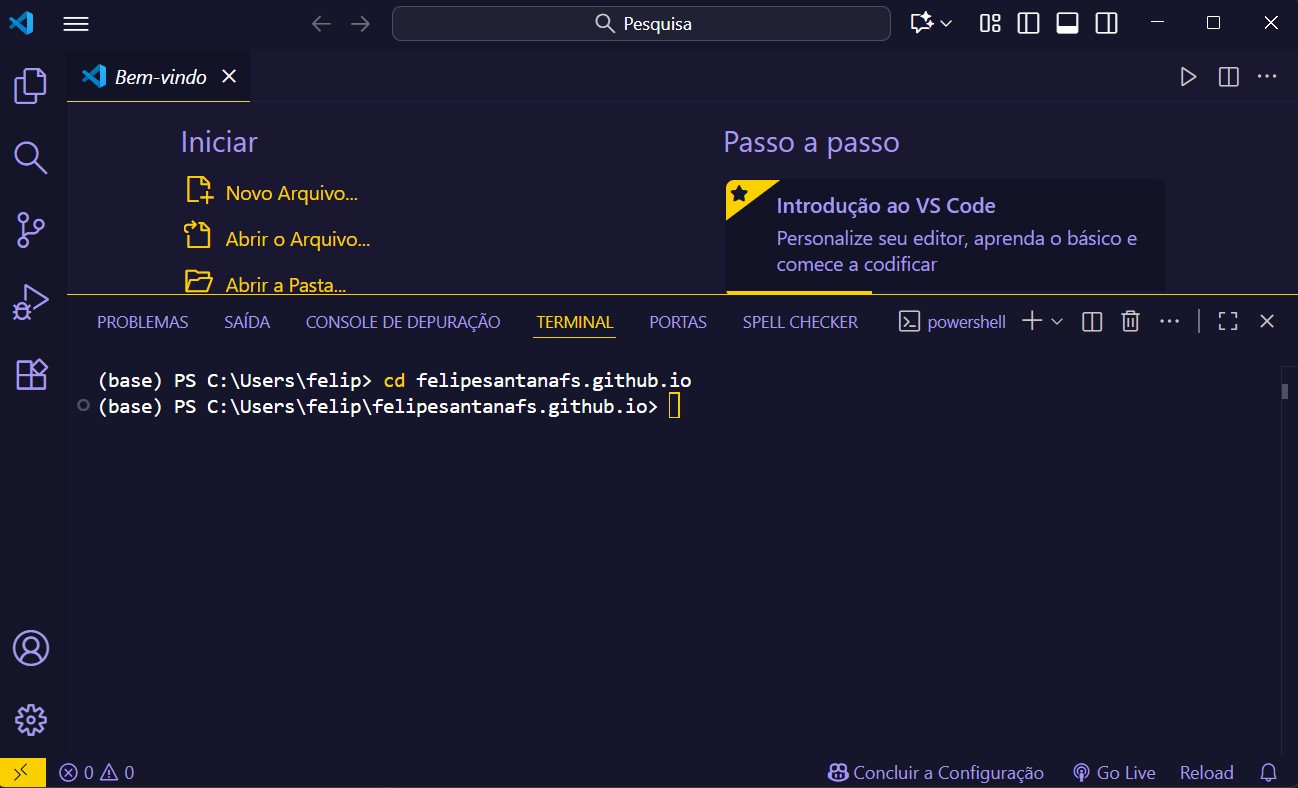Kill the terminal using the trash icon

point(1130,321)
